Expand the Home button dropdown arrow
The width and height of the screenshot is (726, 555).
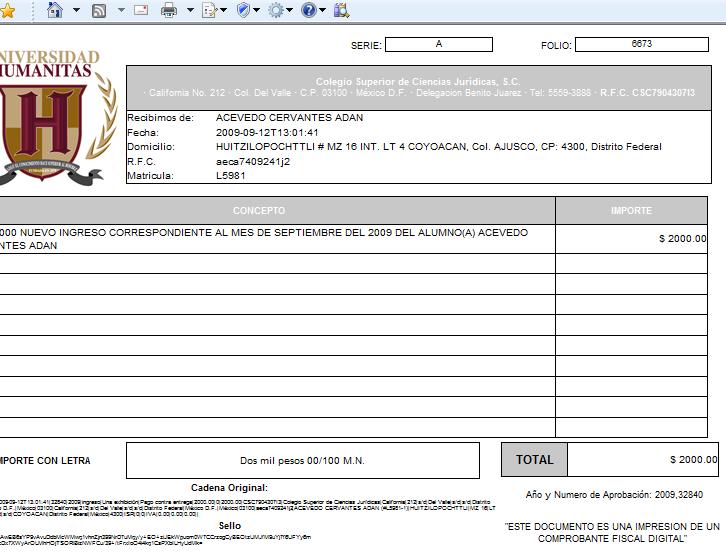tap(76, 10)
